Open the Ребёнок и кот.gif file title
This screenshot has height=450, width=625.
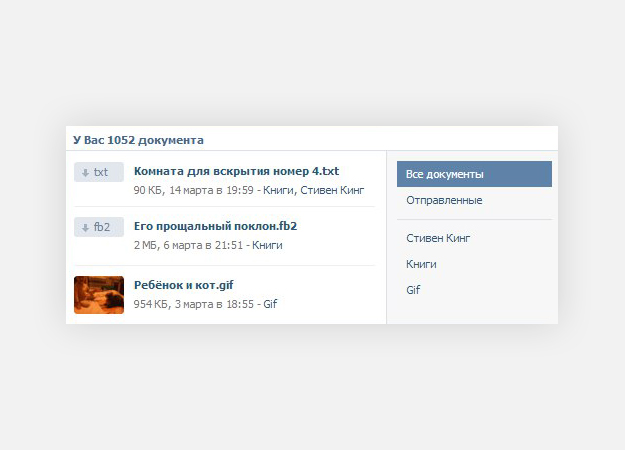click(x=184, y=285)
